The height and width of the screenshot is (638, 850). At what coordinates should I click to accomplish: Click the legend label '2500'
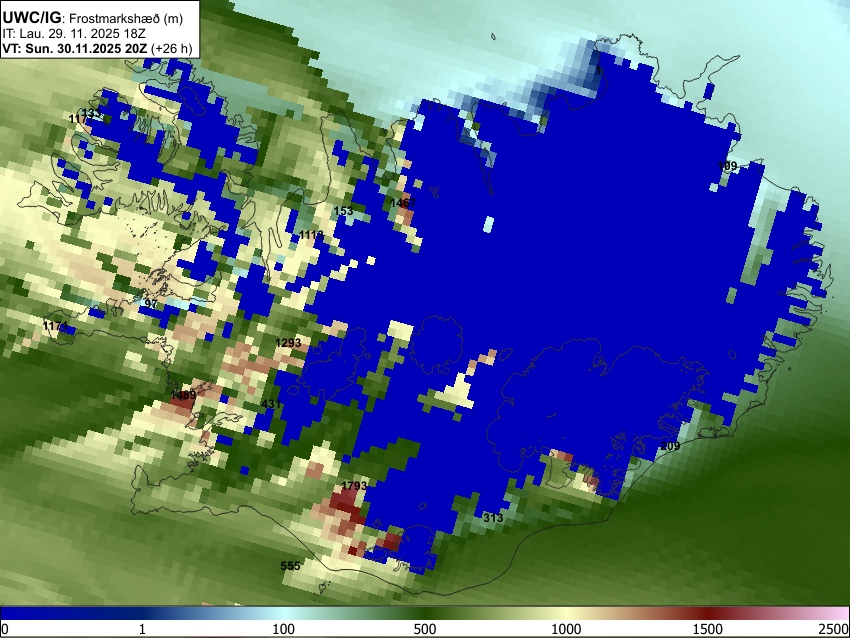(x=834, y=629)
